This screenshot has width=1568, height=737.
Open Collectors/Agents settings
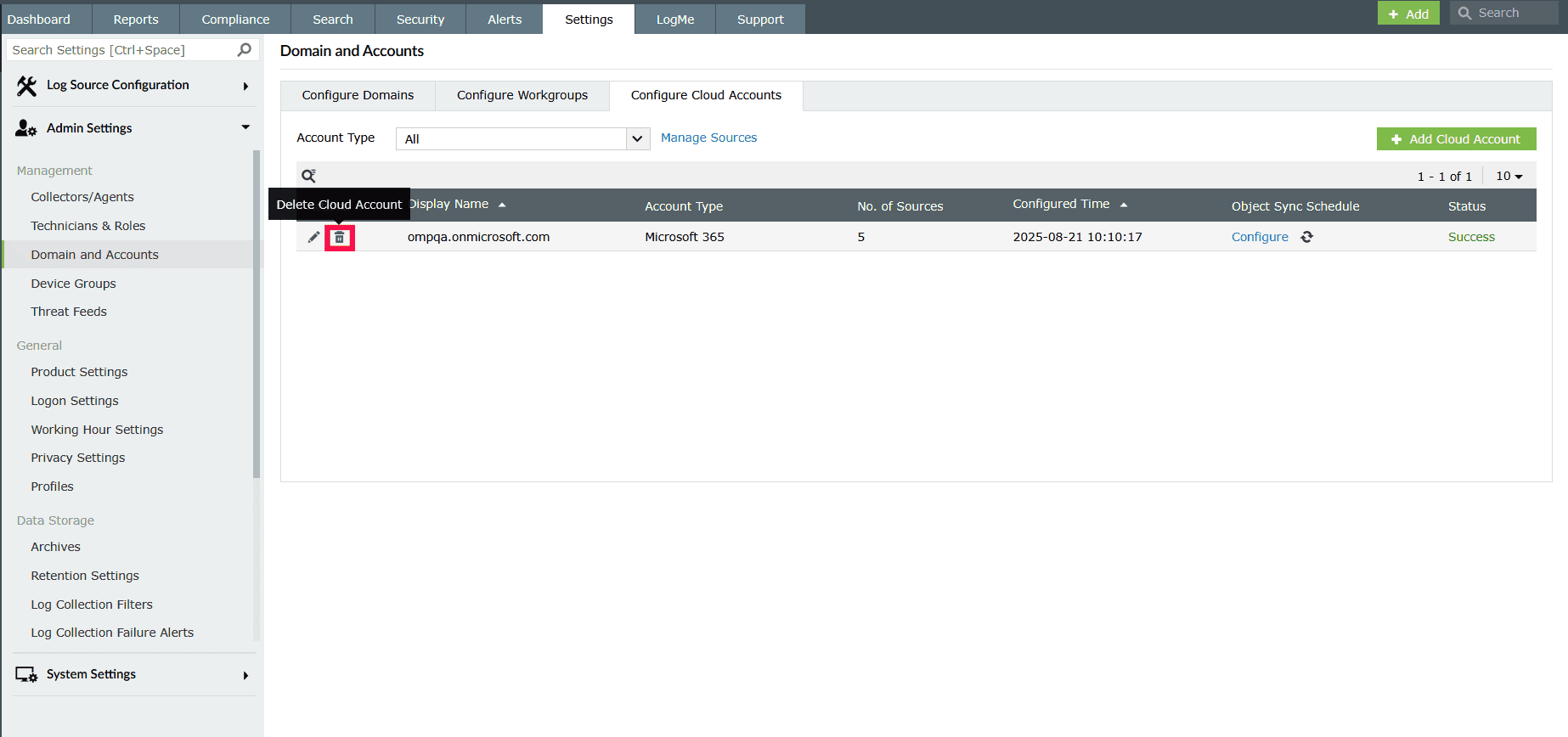pos(82,197)
